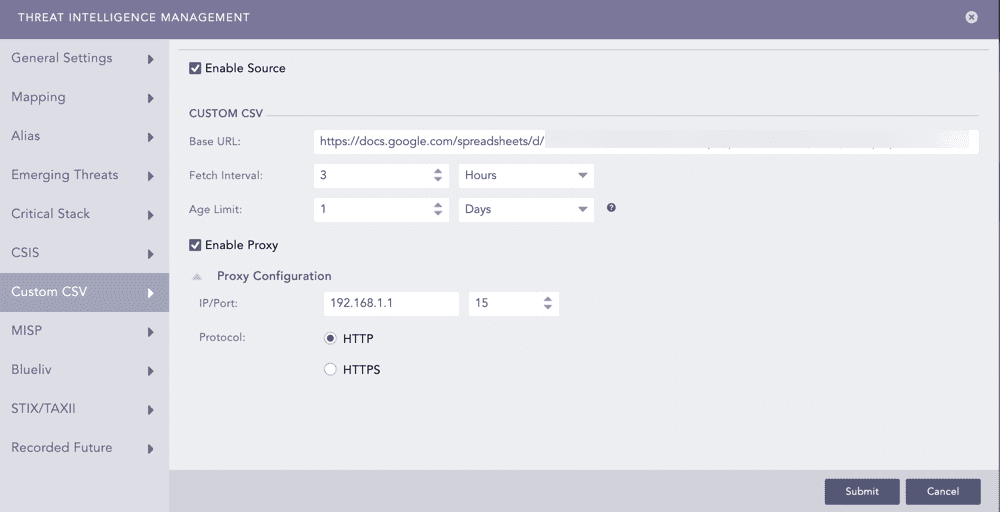Disable the Enable Proxy checkbox

195,245
